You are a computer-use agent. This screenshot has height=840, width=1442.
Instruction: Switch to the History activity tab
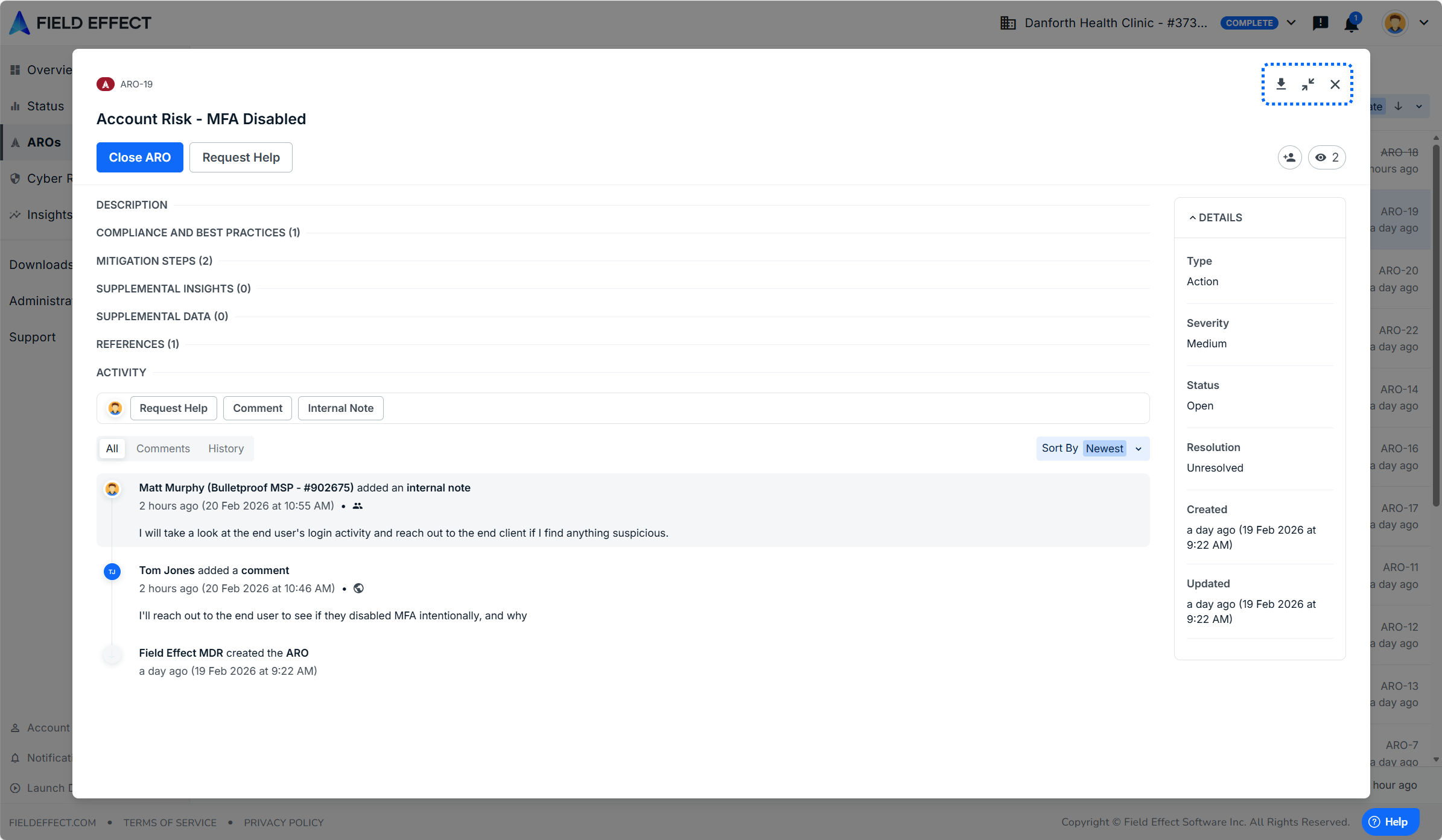coord(226,449)
